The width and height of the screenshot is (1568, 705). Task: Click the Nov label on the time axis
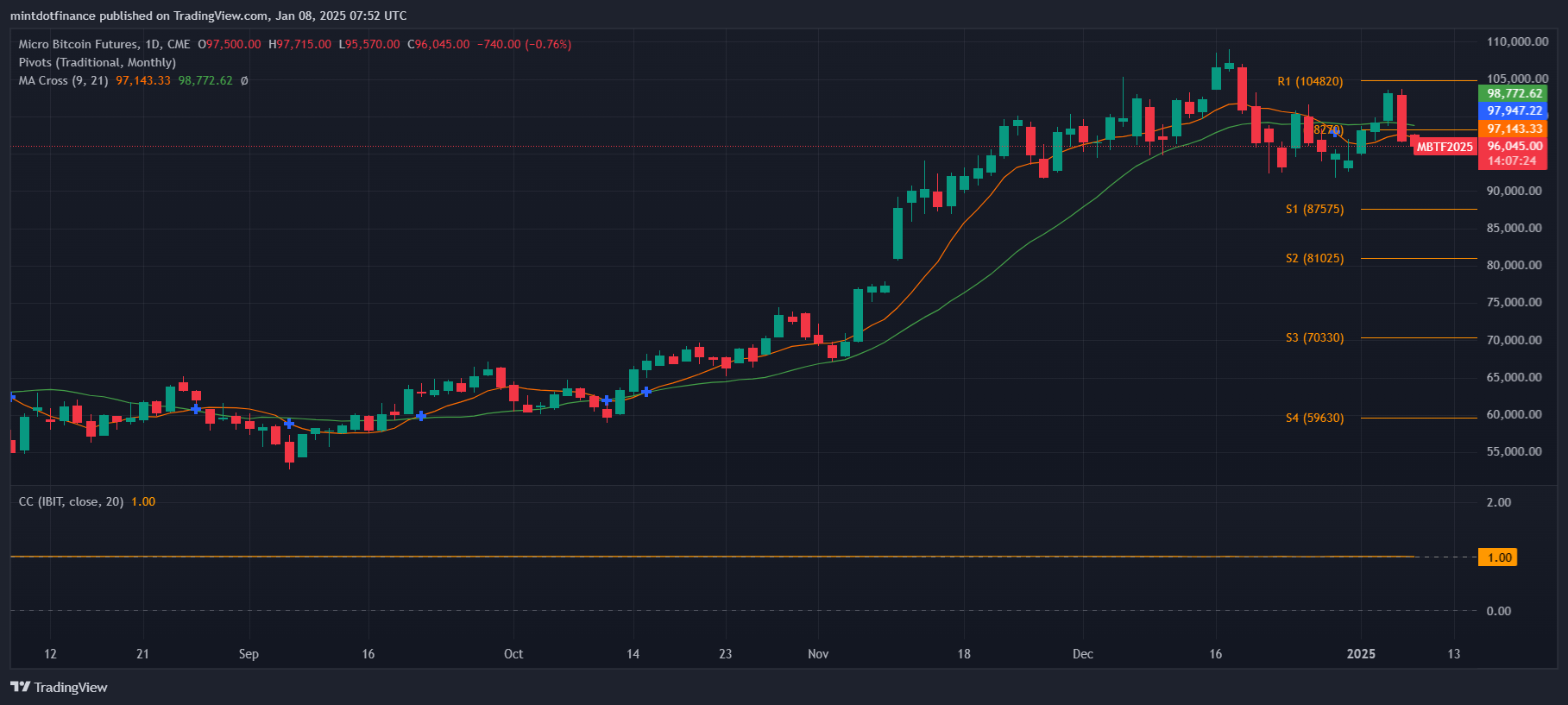[x=818, y=654]
